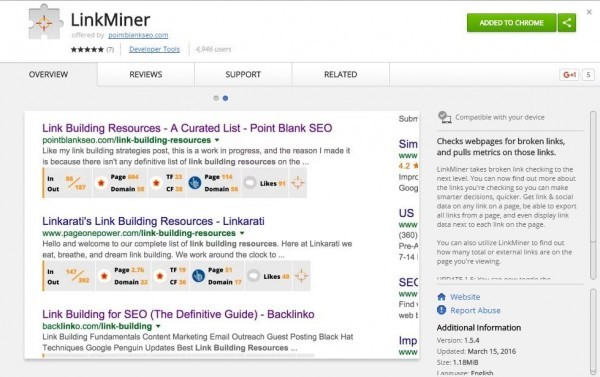This screenshot has height=377, width=600.
Task: Open the Support tab
Action: 243,75
